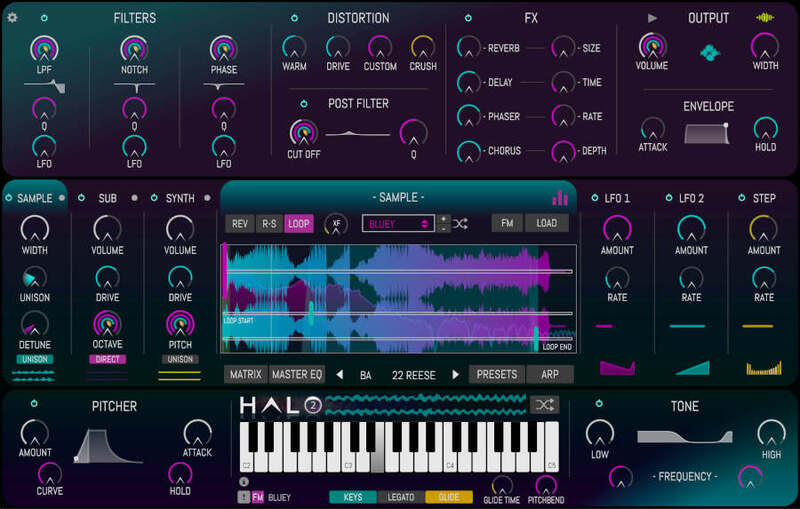Open settings with the gear icon
The height and width of the screenshot is (509, 800).
point(13,17)
